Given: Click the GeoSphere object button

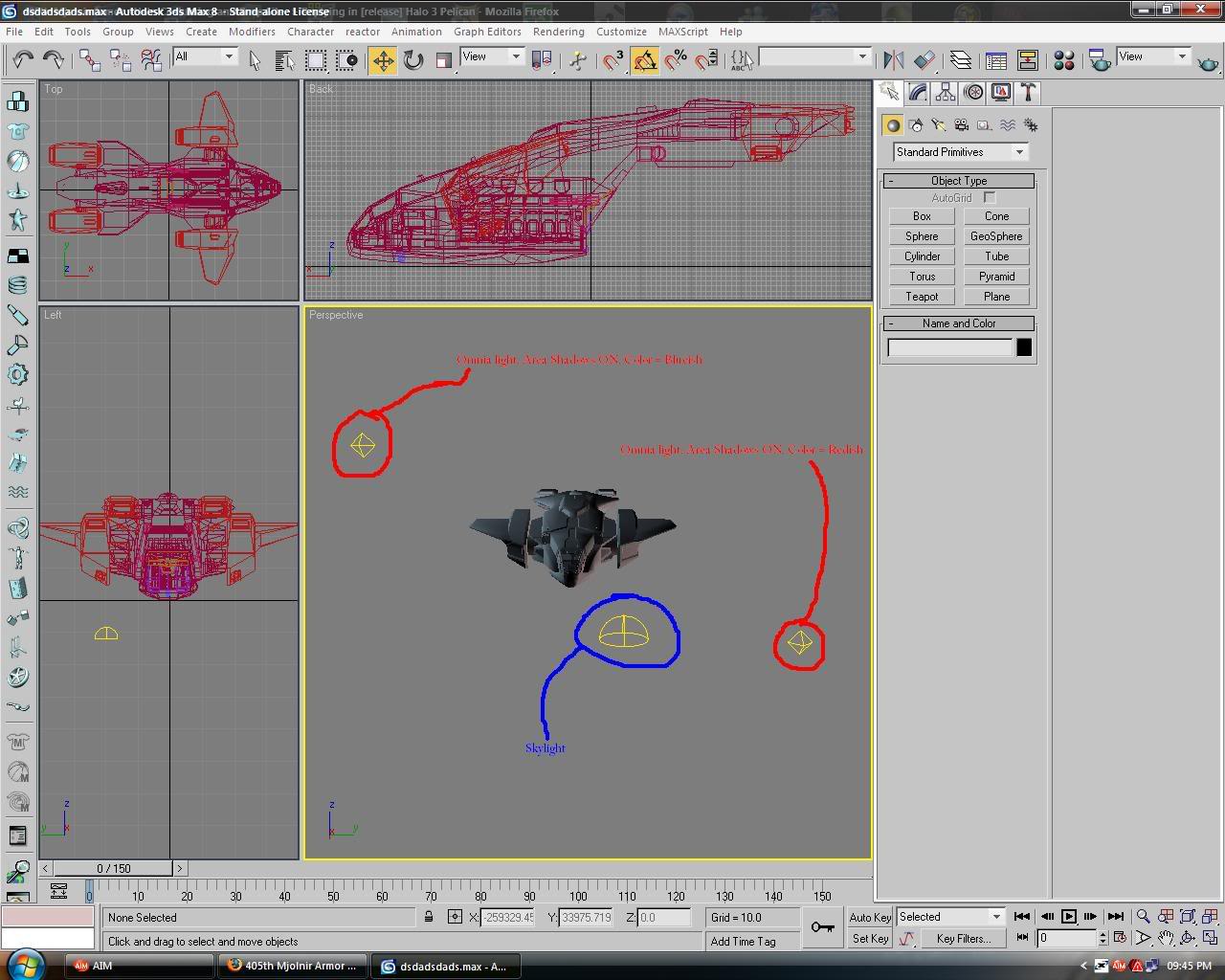Looking at the screenshot, I should (996, 236).
